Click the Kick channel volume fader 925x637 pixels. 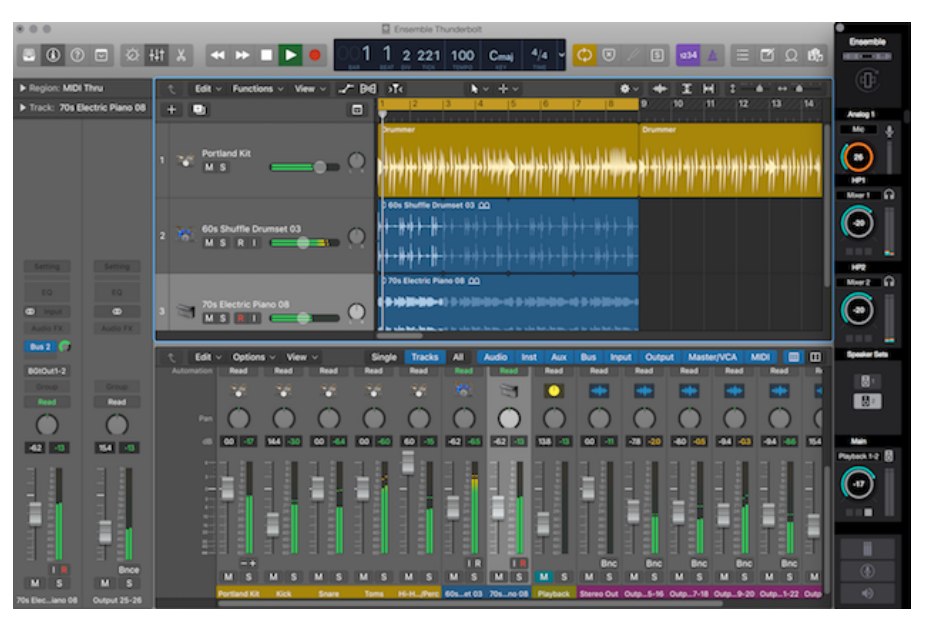click(273, 523)
